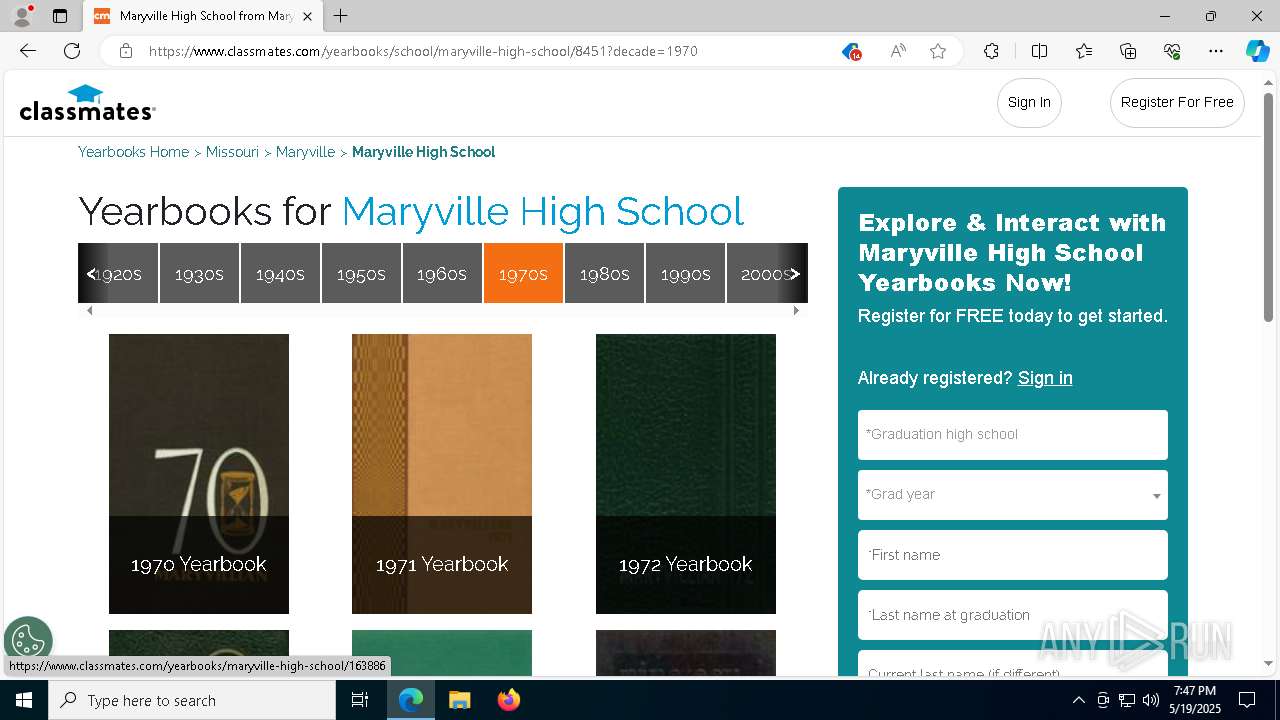Toggle Split screen view
1280x720 pixels.
coord(1039,51)
